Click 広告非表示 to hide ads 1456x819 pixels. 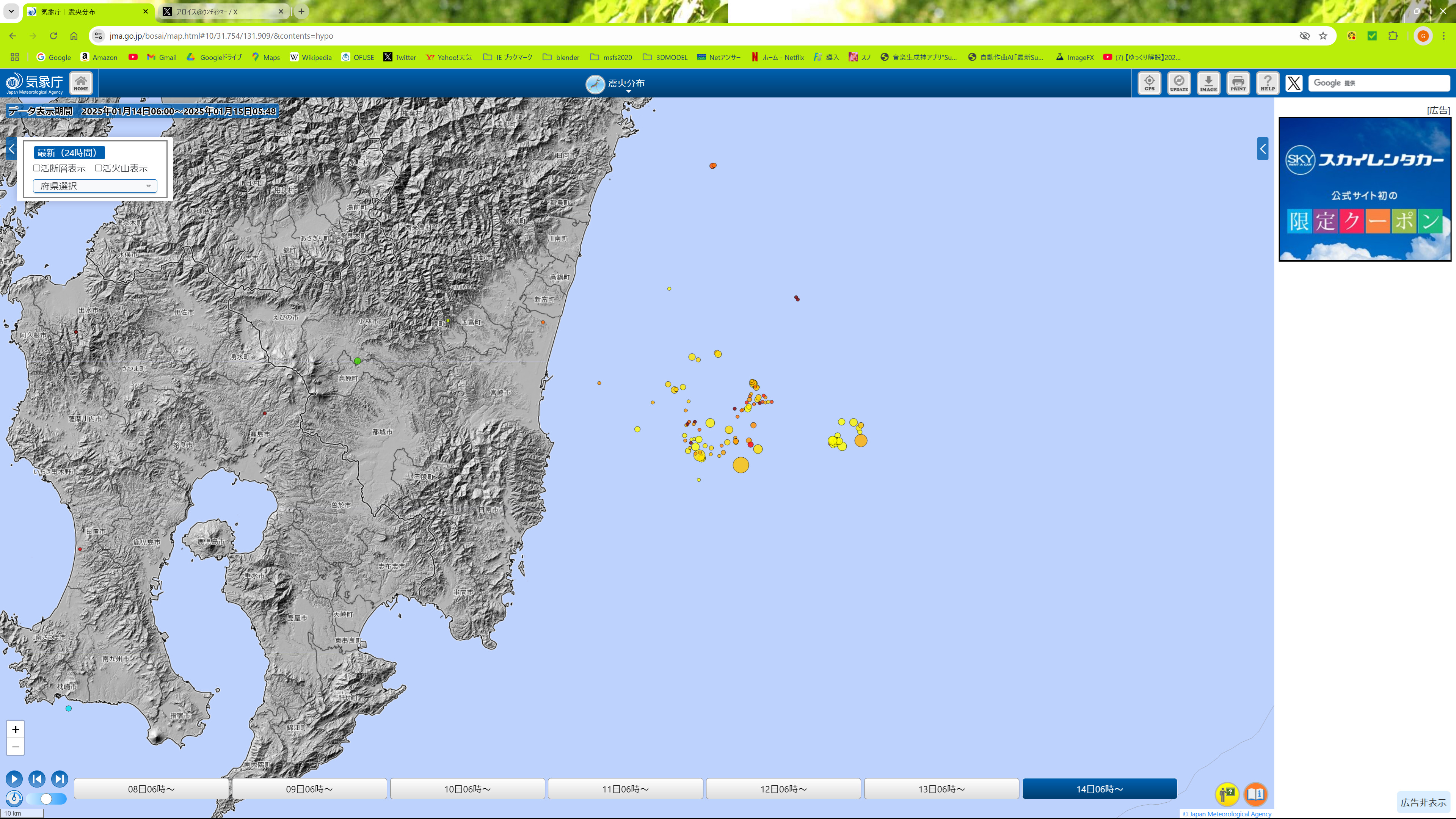(x=1423, y=803)
